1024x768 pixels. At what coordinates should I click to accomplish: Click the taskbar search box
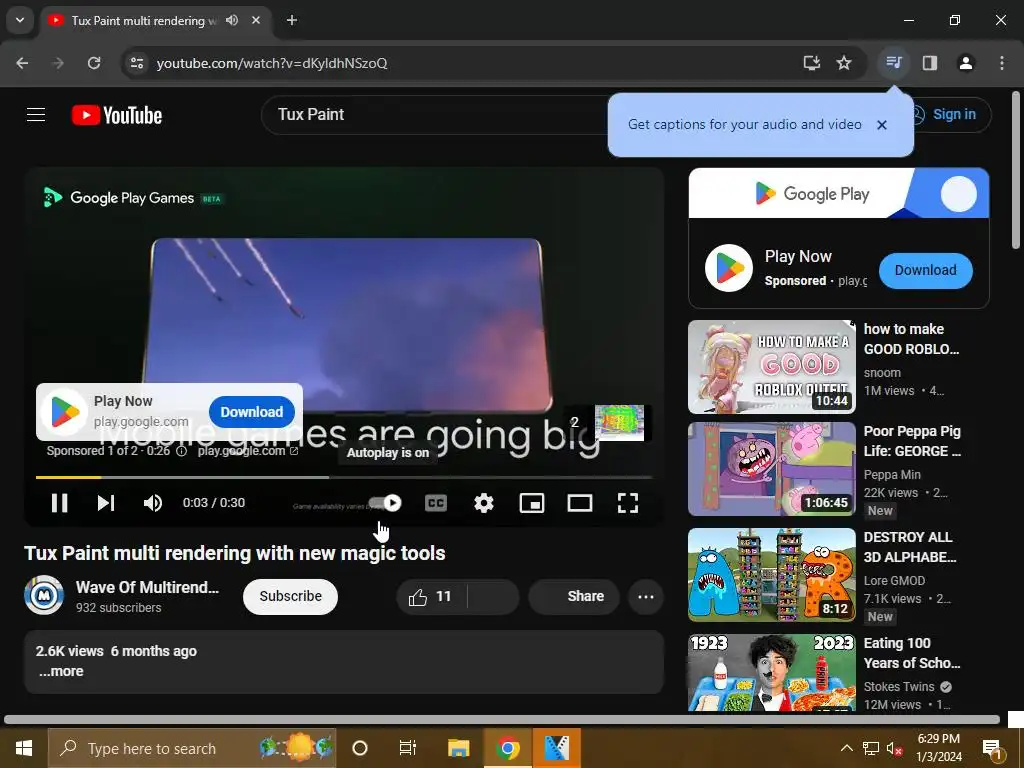click(192, 748)
